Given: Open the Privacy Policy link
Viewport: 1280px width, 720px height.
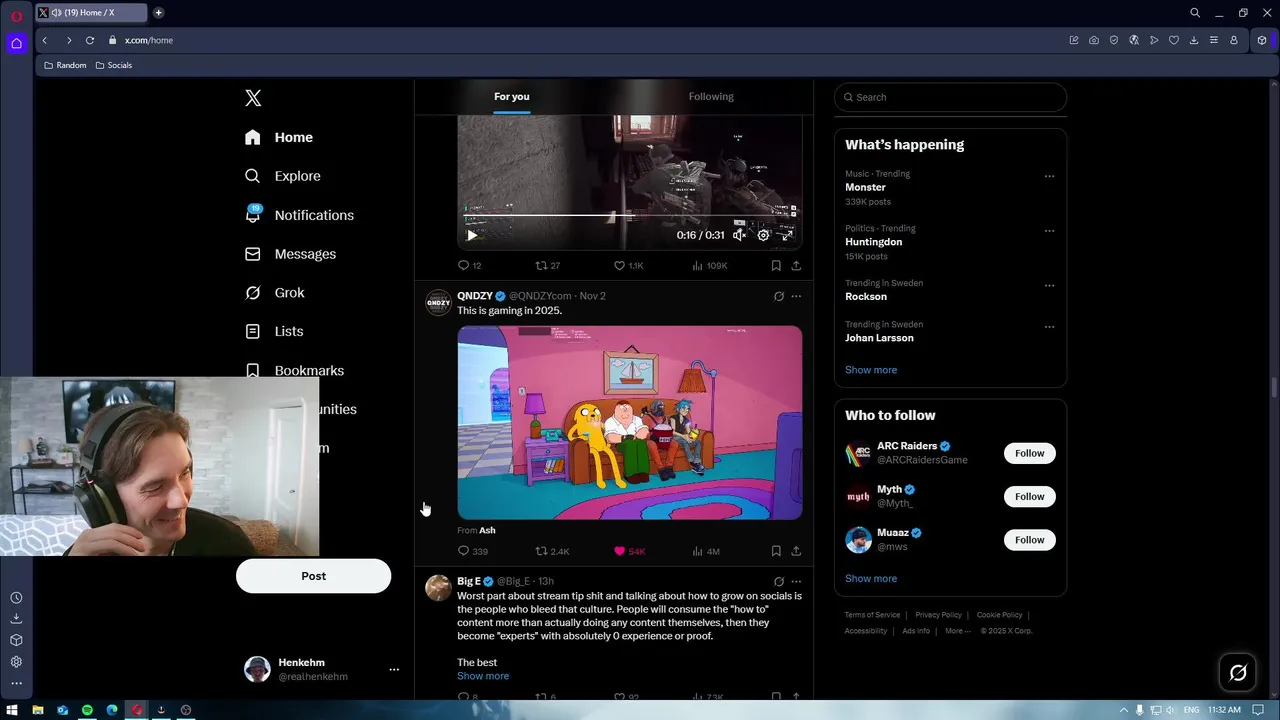Looking at the screenshot, I should coord(938,615).
